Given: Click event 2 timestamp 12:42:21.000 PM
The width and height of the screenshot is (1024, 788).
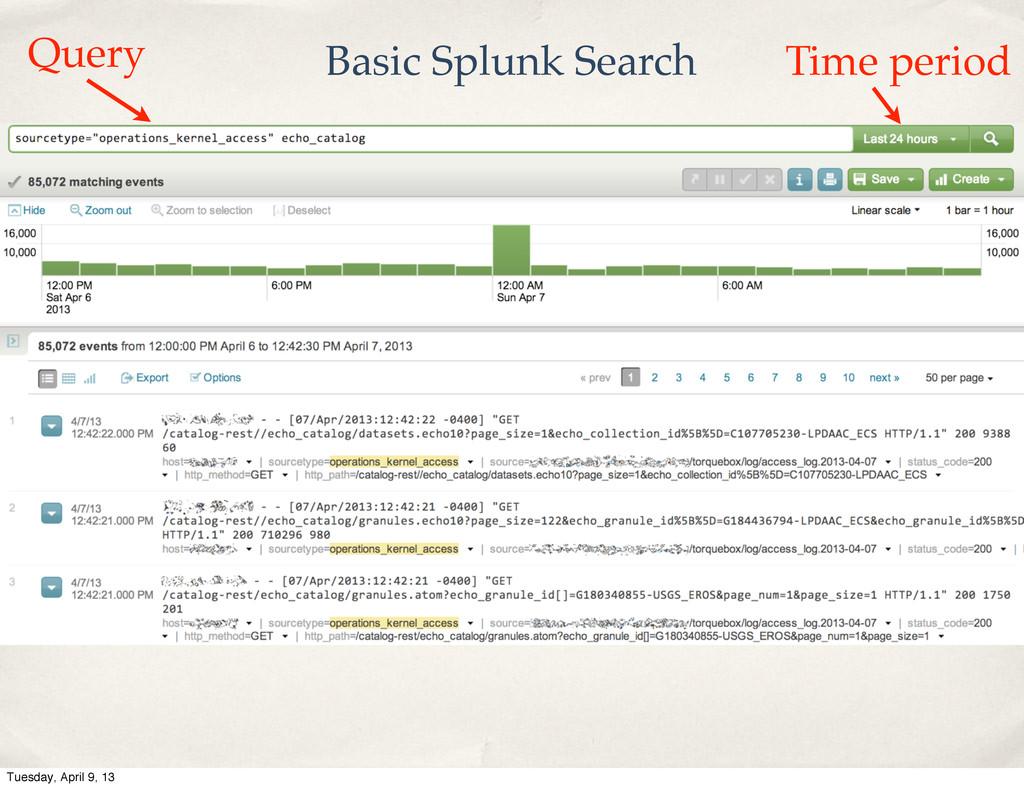Looking at the screenshot, I should (x=112, y=520).
